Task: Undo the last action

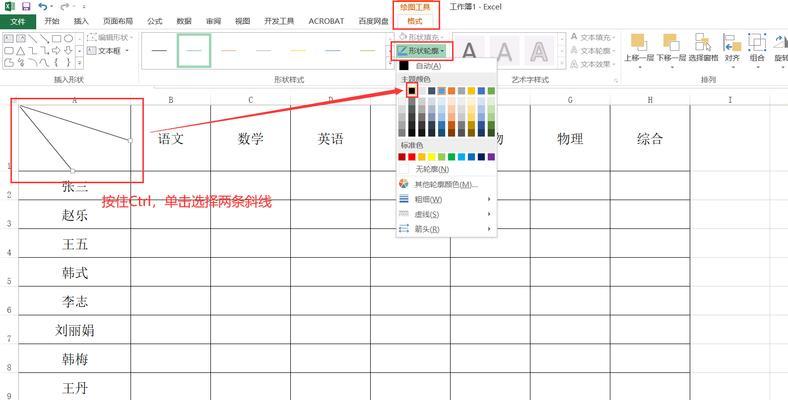Action: [42, 7]
